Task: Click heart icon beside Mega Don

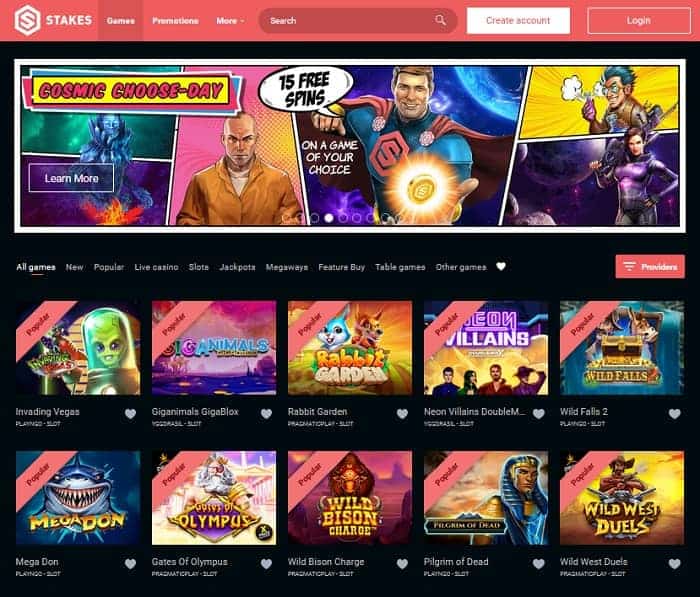Action: pyautogui.click(x=130, y=564)
